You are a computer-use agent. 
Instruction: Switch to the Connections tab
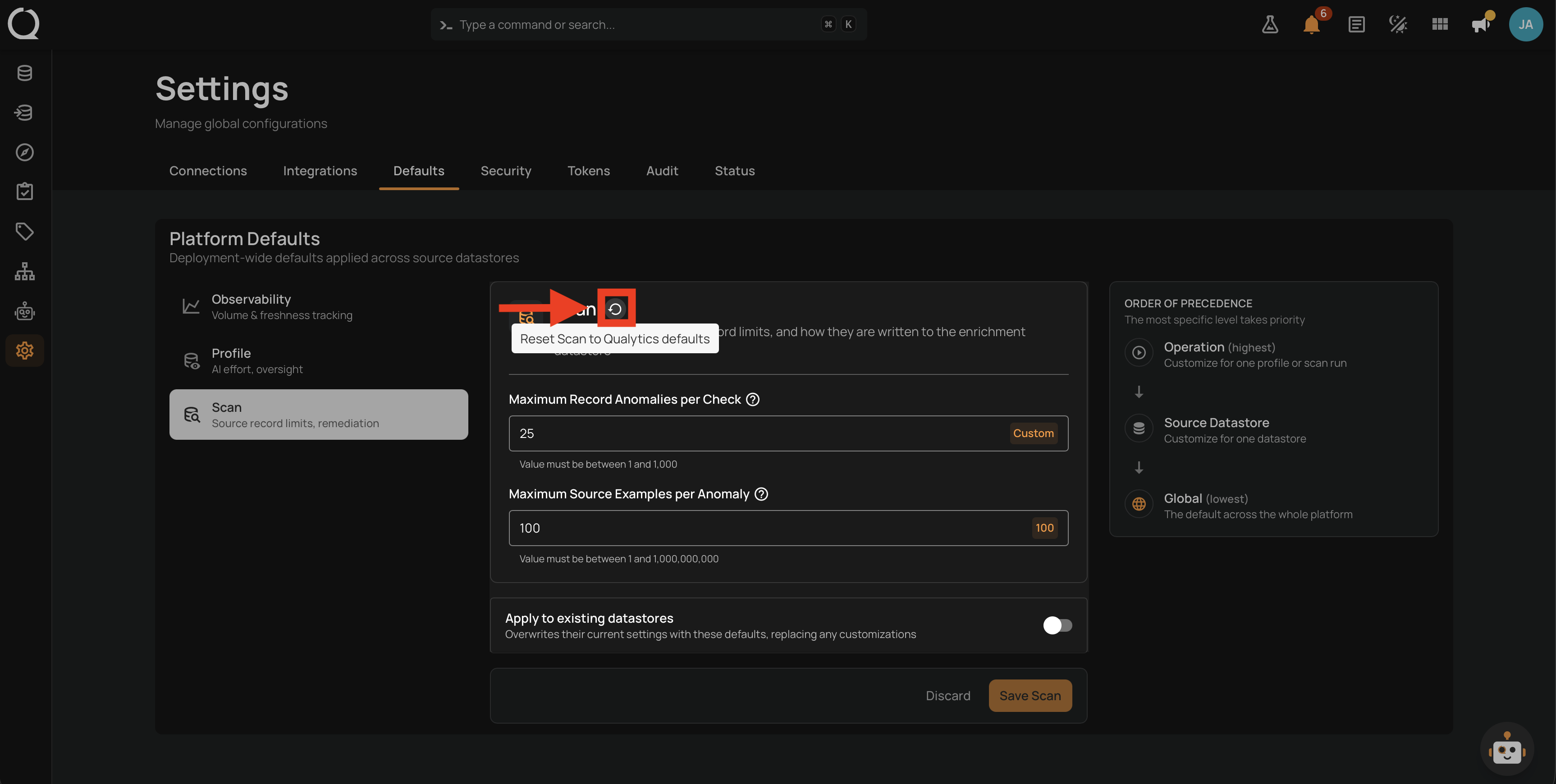pos(208,171)
